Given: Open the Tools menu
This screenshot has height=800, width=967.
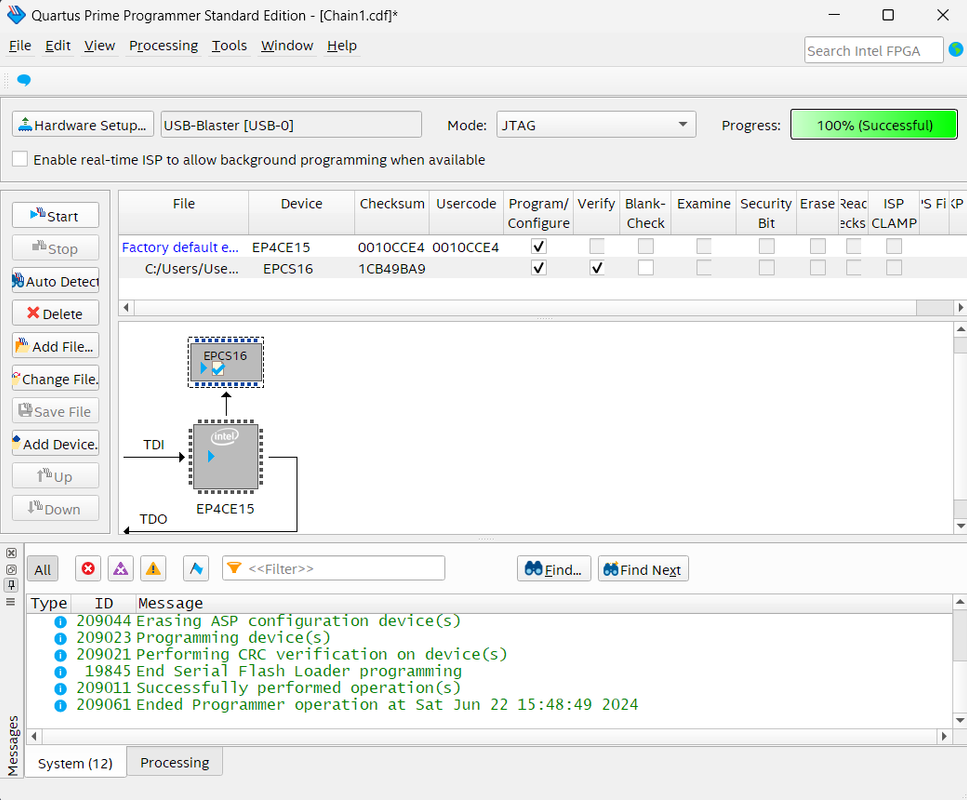Looking at the screenshot, I should coord(229,46).
